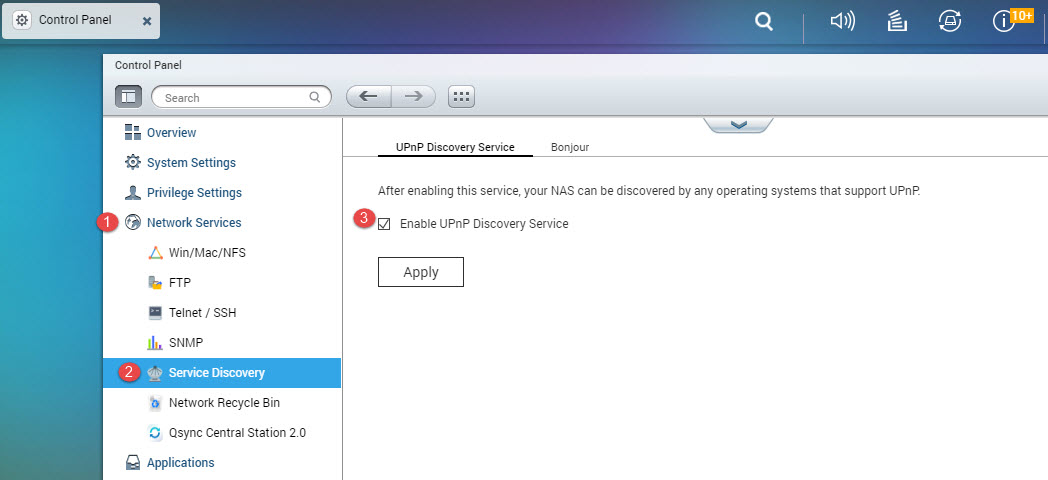The image size is (1048, 480).
Task: Click the FTP folder icon
Action: pyautogui.click(x=155, y=283)
